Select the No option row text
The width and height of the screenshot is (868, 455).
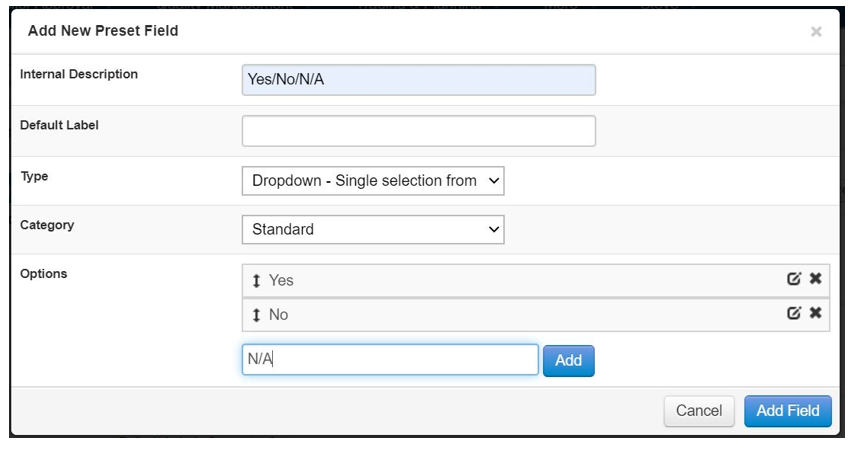pyautogui.click(x=278, y=315)
